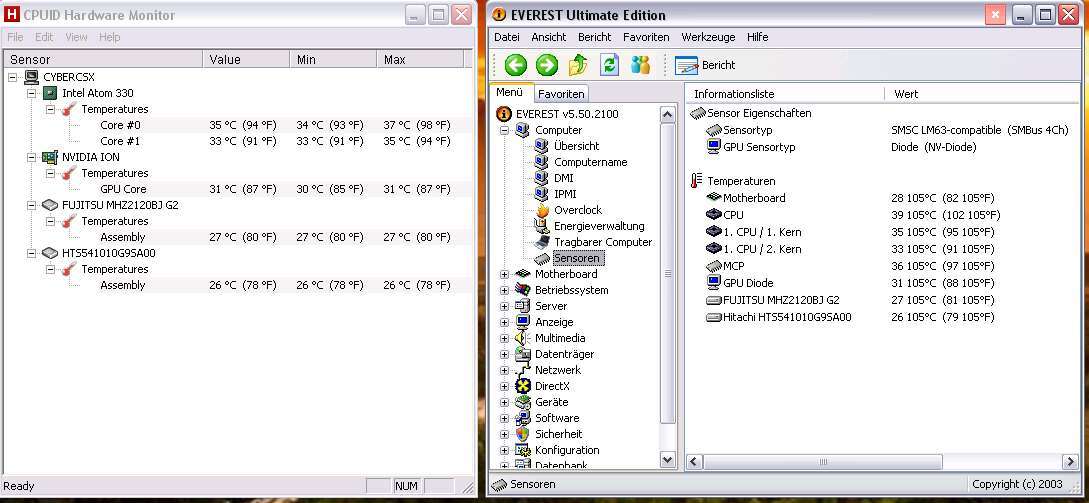Collapse the CYBERCSX root node

(13, 77)
